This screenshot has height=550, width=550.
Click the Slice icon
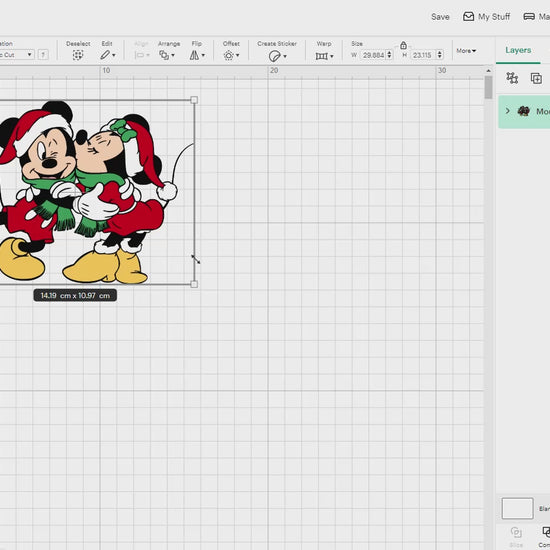coord(516,533)
